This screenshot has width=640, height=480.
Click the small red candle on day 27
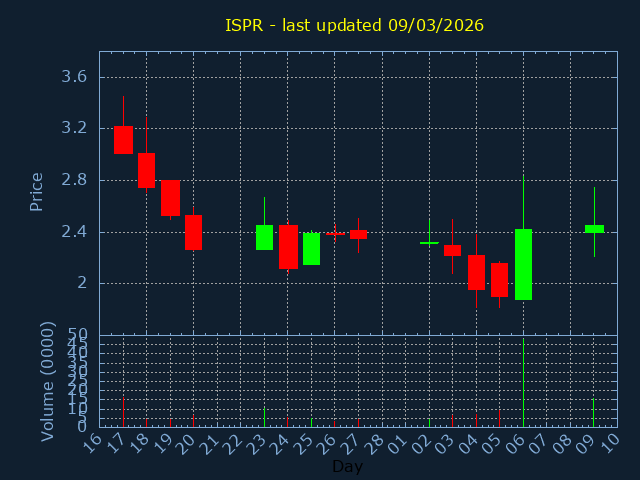tap(358, 234)
